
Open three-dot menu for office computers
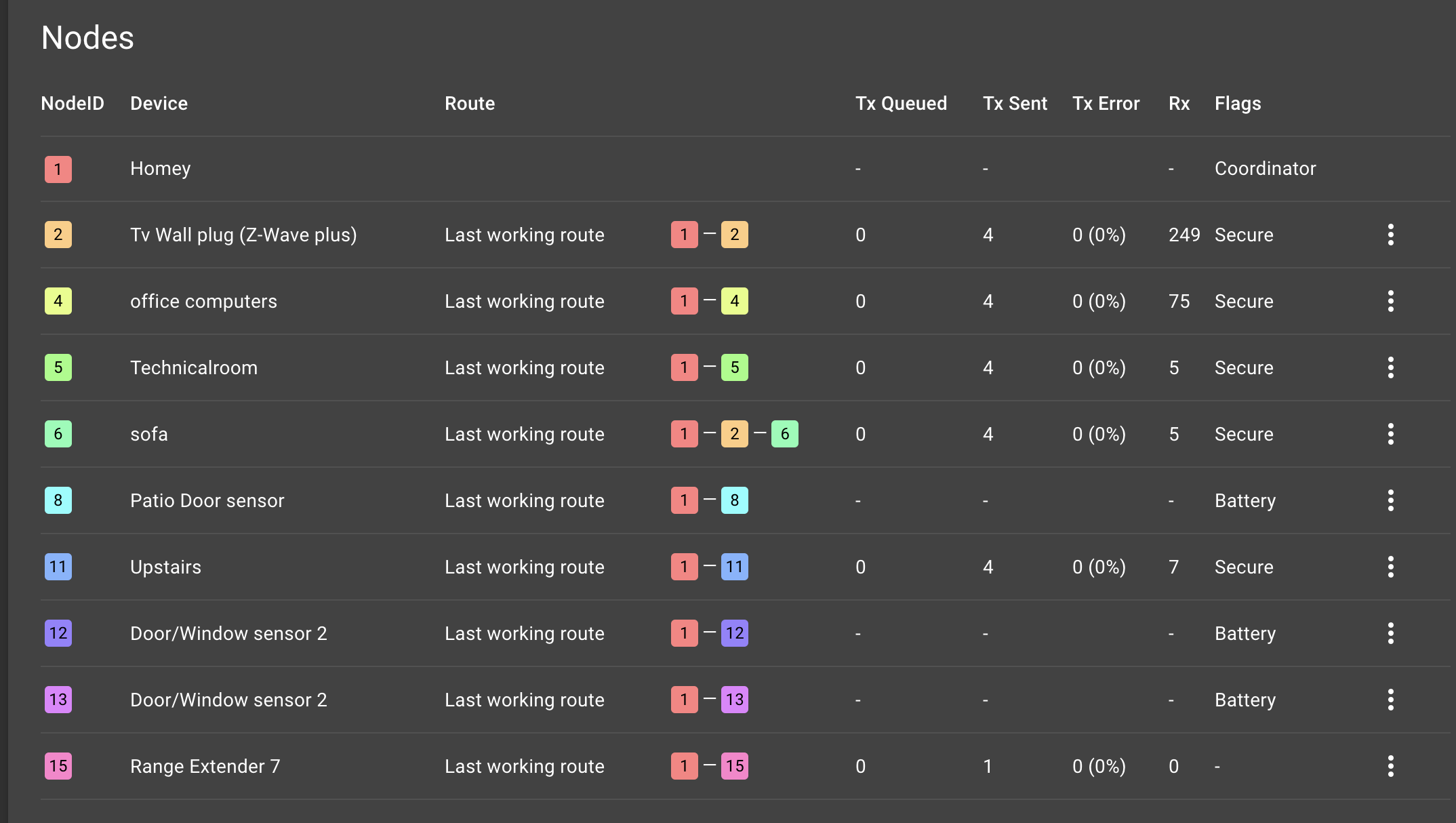coord(1390,301)
